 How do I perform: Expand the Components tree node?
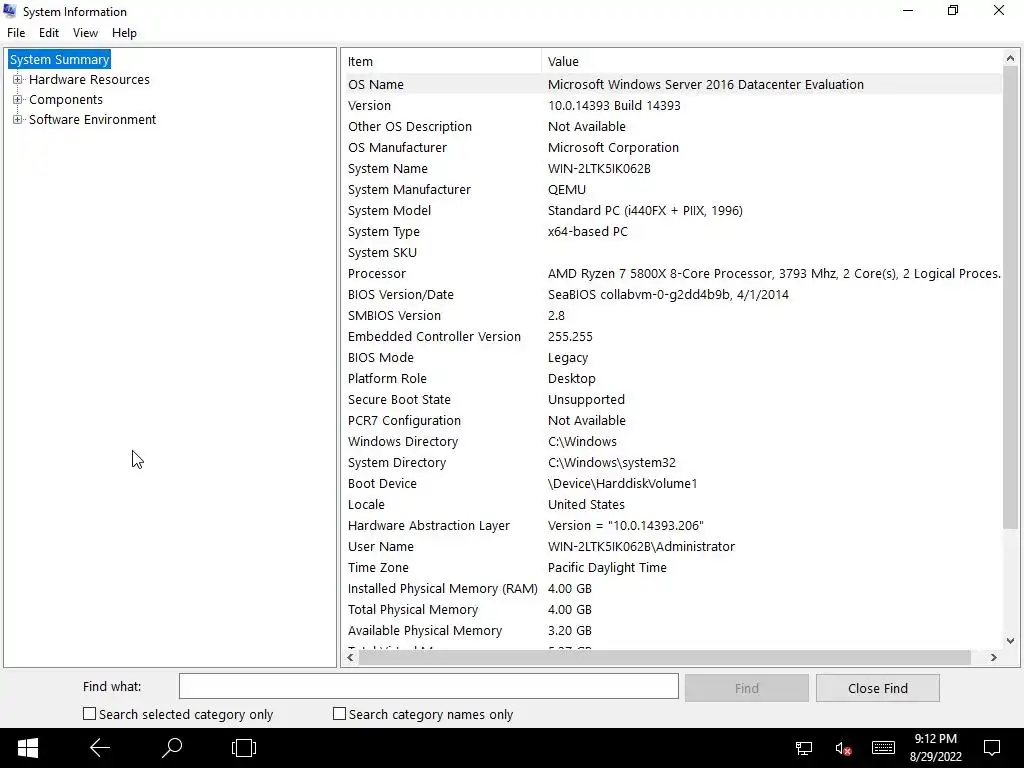click(18, 99)
